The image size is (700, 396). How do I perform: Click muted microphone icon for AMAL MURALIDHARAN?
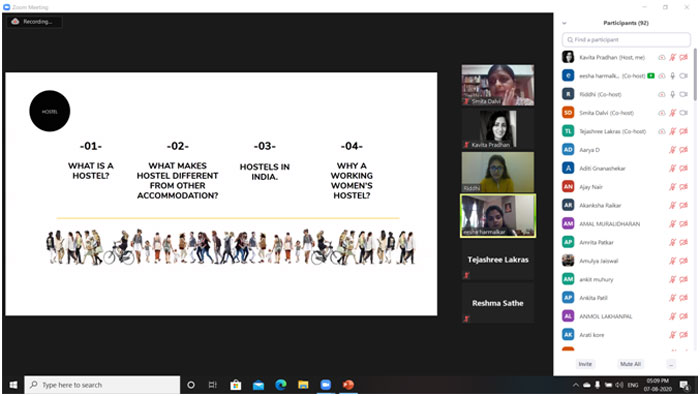tap(673, 224)
